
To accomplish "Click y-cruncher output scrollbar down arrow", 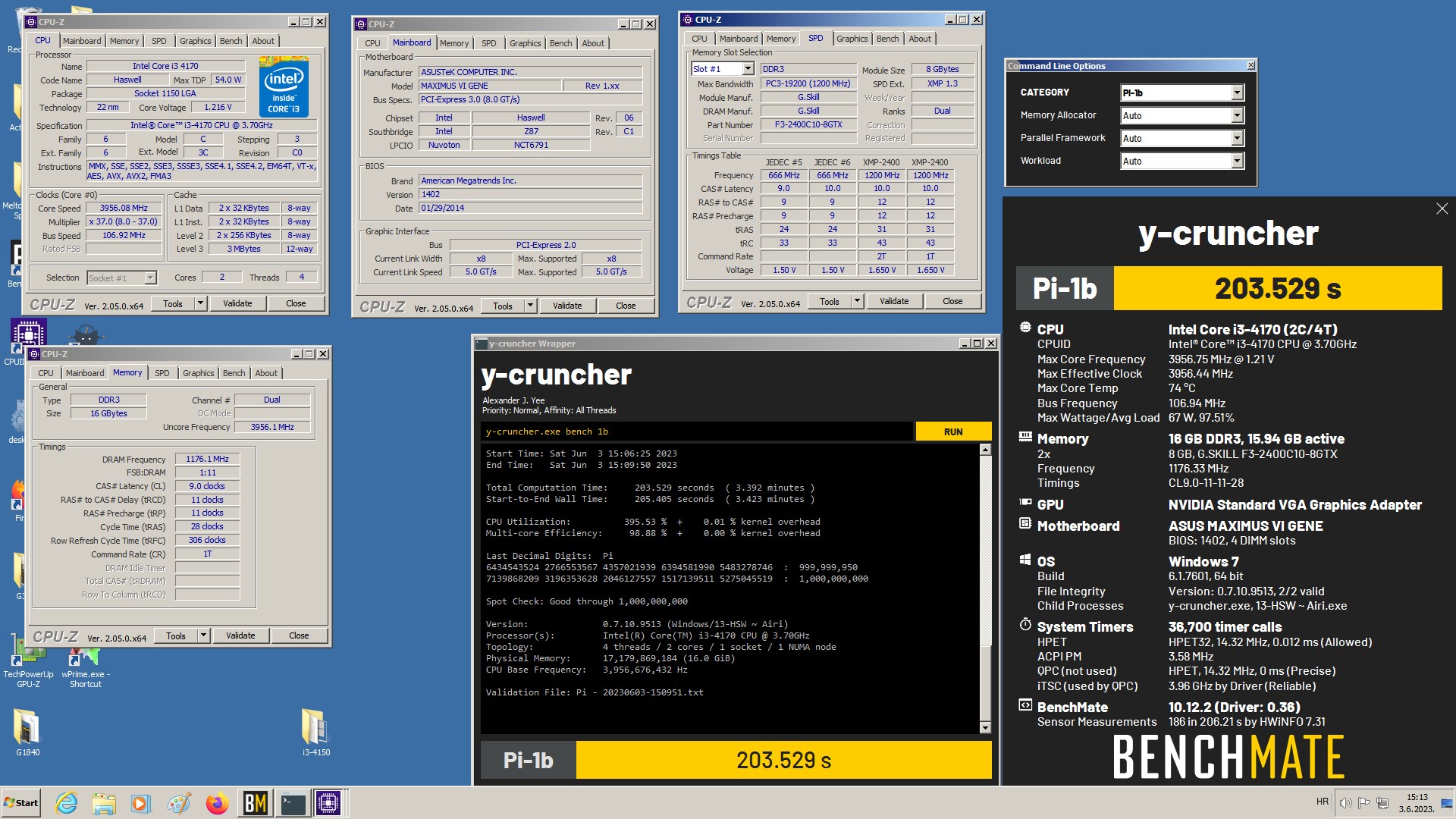I will click(985, 728).
